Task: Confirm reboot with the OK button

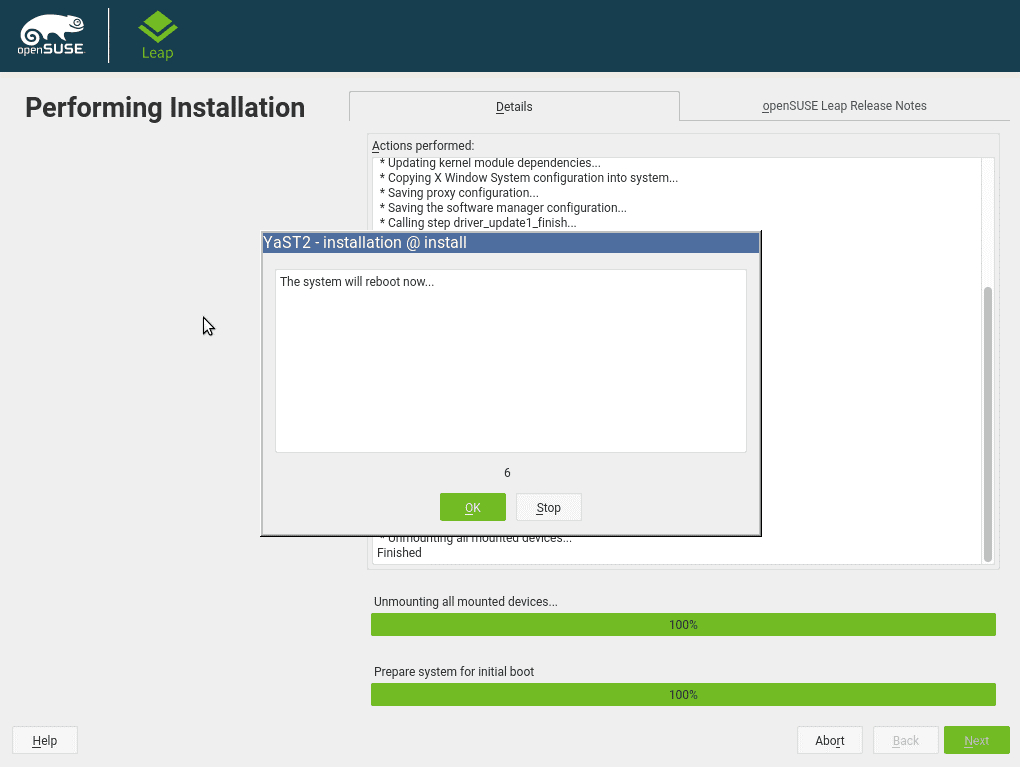Action: tap(472, 507)
